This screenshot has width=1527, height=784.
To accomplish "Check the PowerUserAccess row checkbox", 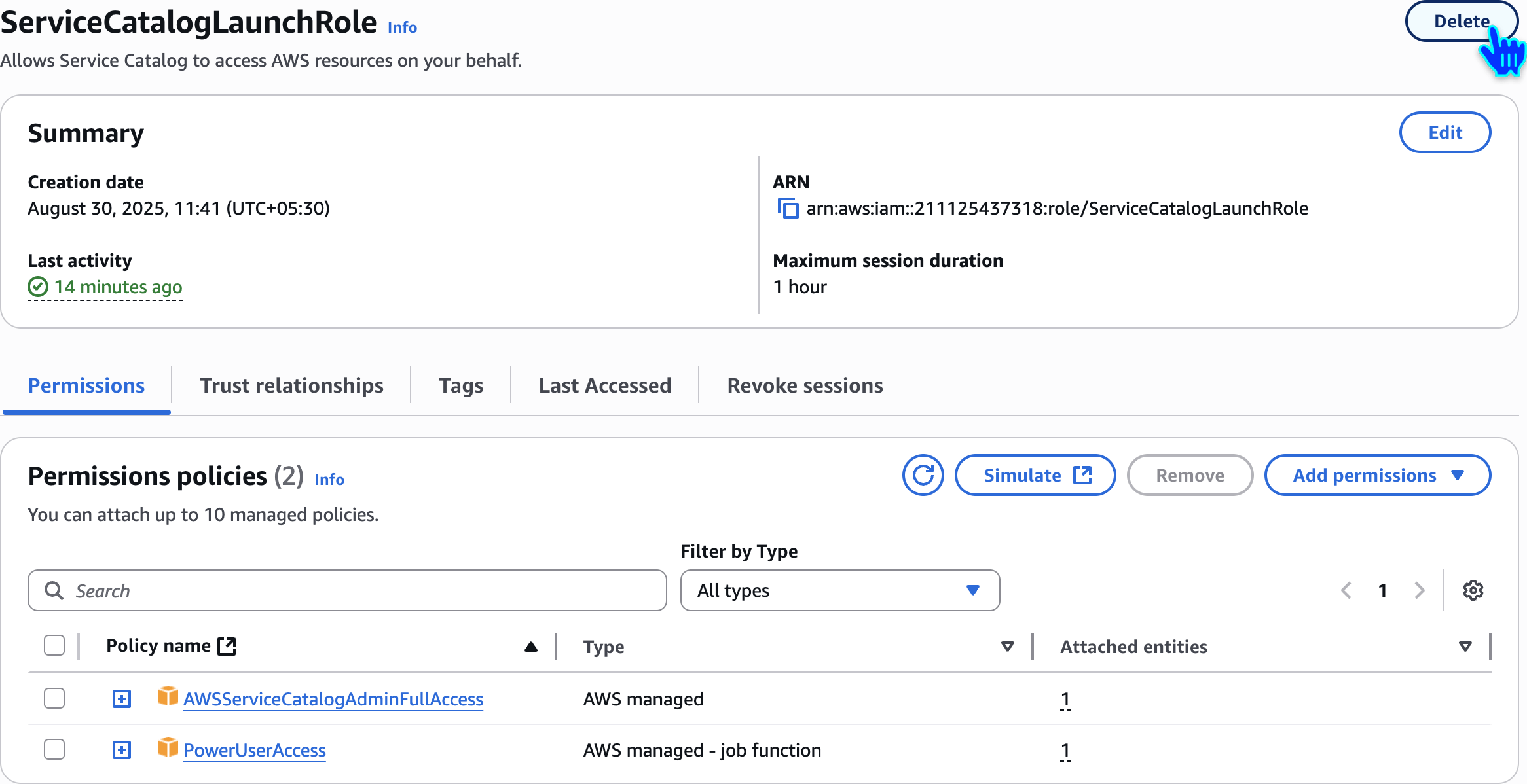I will point(54,749).
